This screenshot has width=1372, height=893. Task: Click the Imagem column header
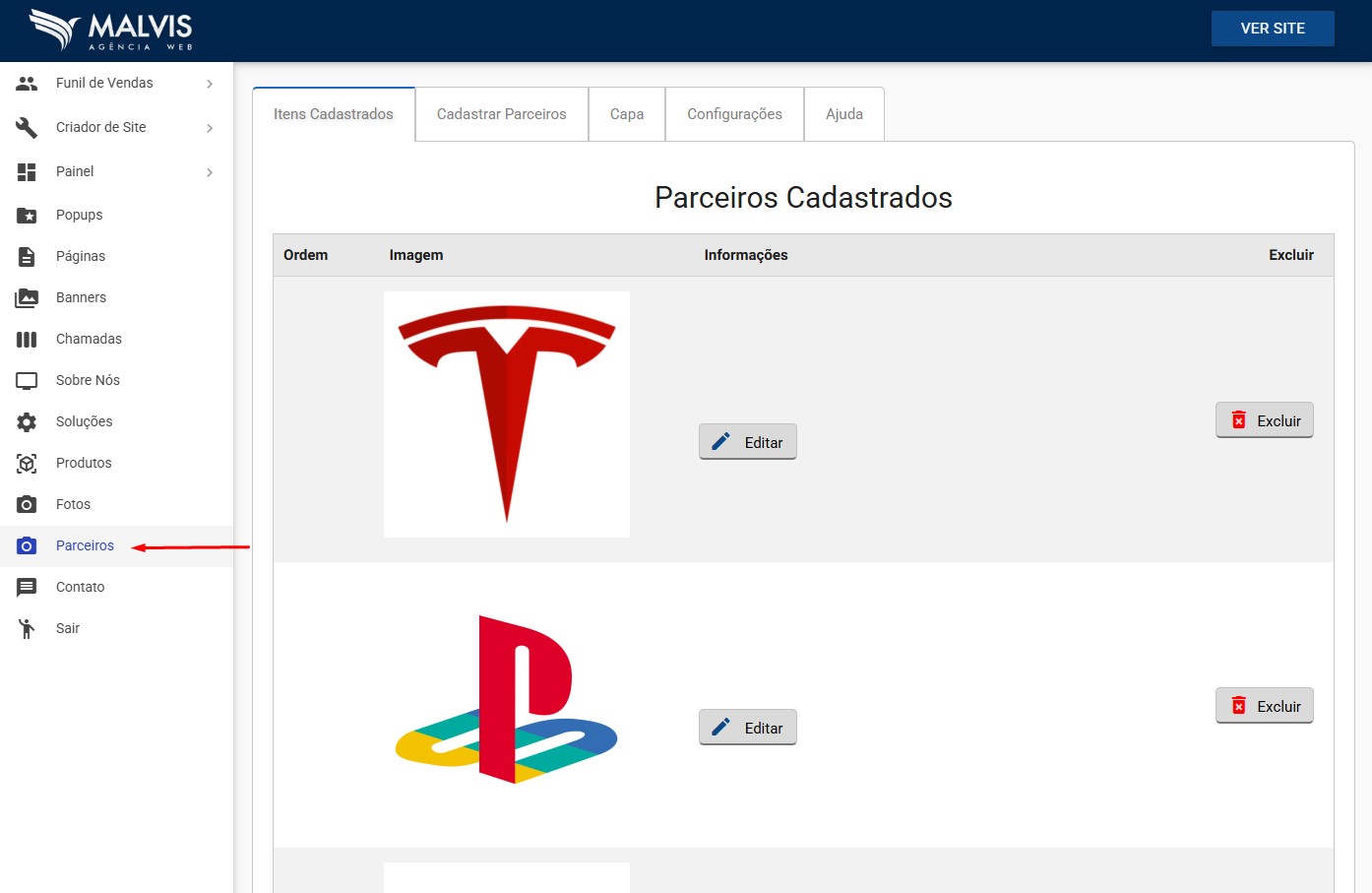click(x=416, y=255)
